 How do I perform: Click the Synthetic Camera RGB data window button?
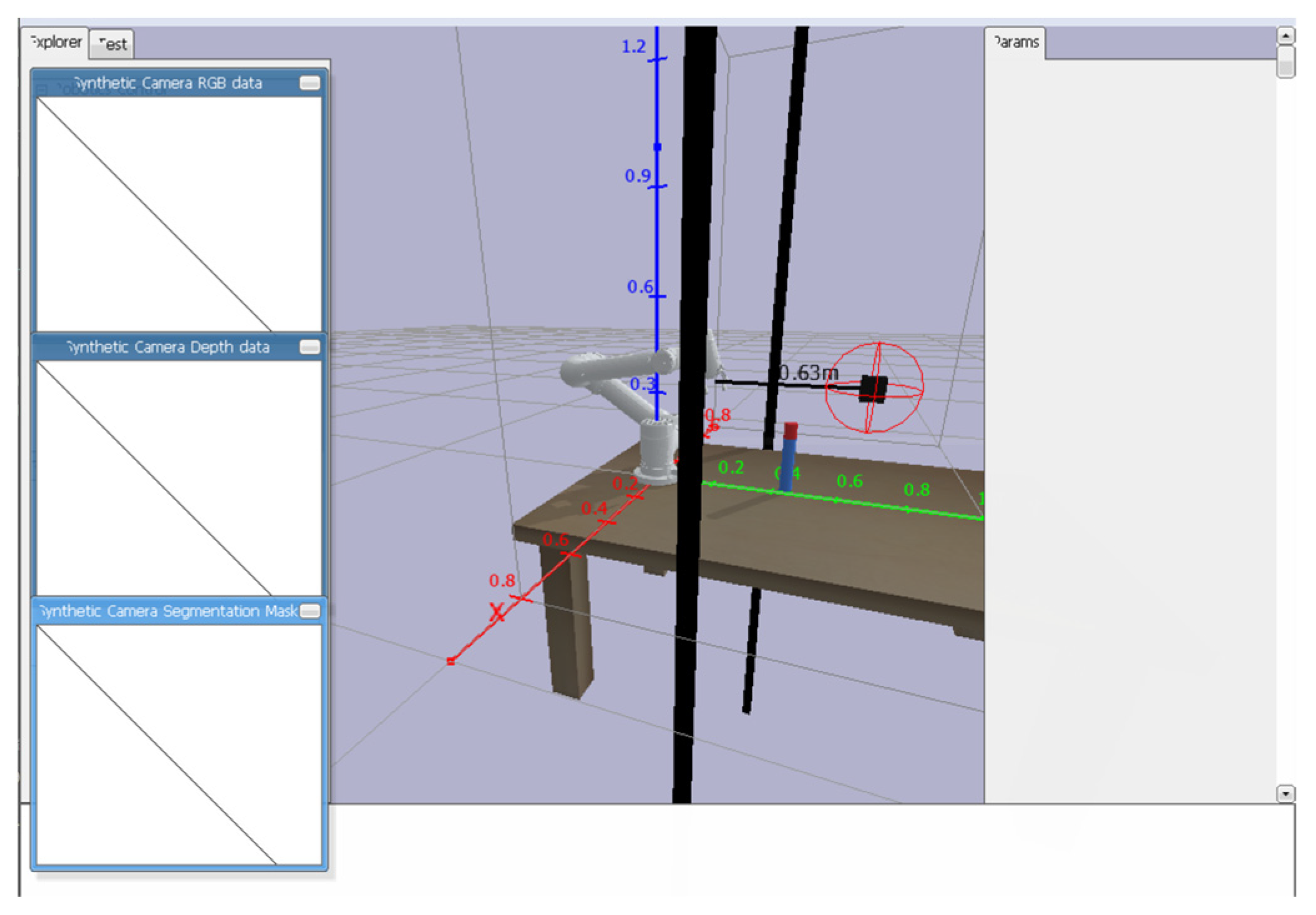pyautogui.click(x=310, y=83)
